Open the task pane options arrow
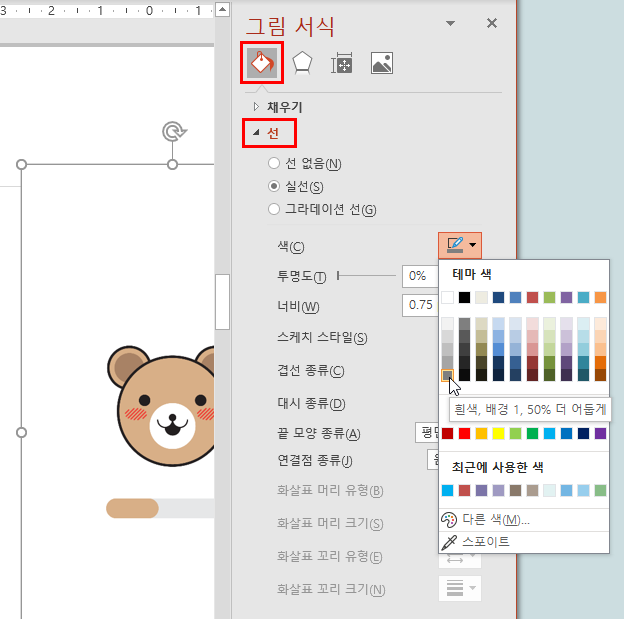624x619 pixels. point(450,23)
